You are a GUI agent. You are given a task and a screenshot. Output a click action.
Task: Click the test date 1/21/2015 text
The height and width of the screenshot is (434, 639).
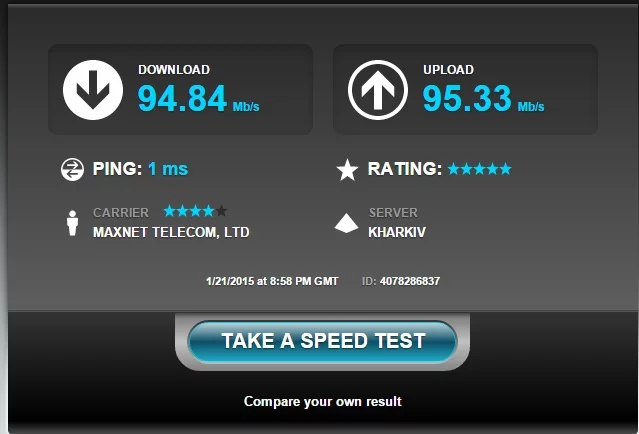click(231, 281)
